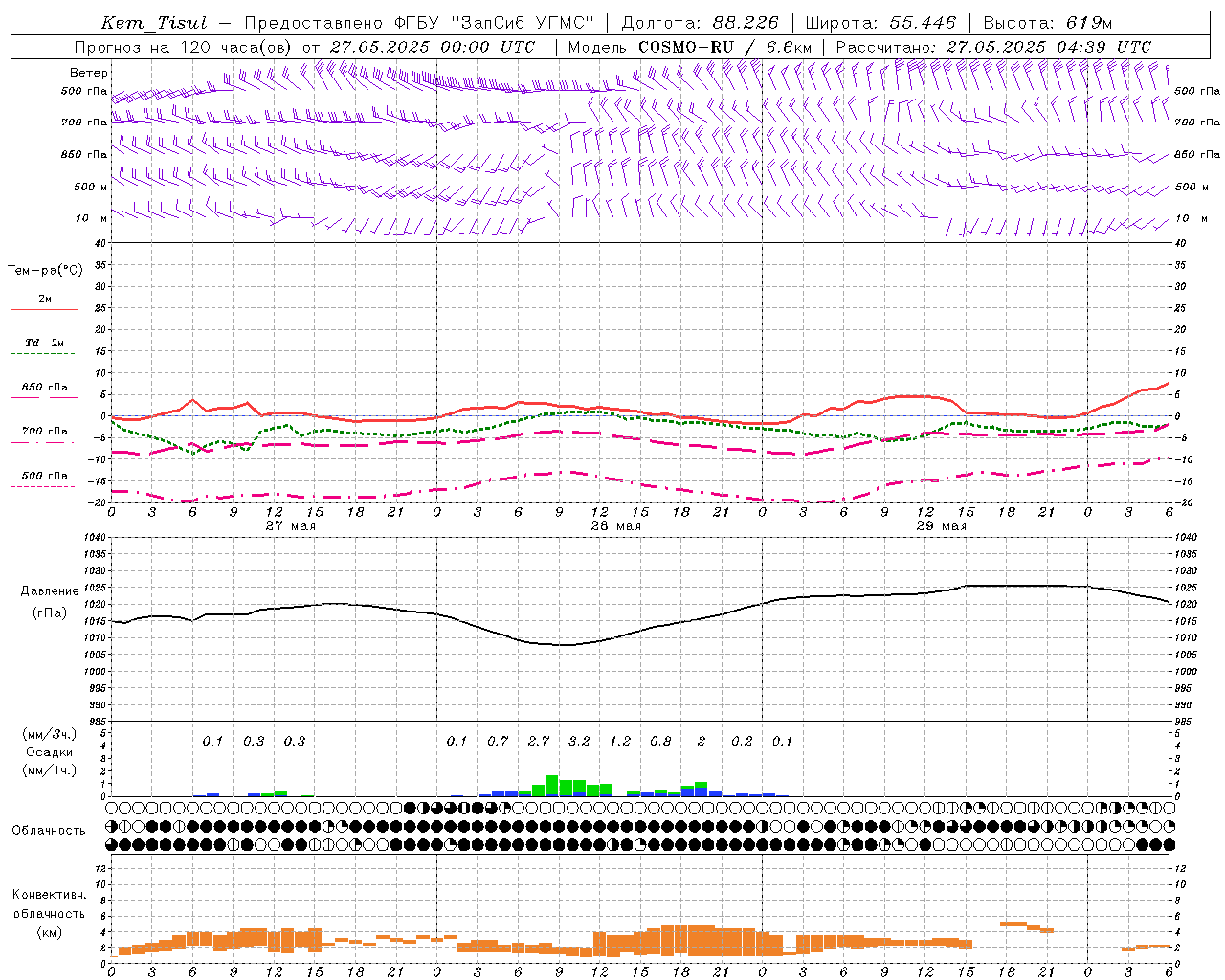The width and height of the screenshot is (1225, 980).
Task: Click the Kem_Tisul station title
Action: [x=153, y=23]
